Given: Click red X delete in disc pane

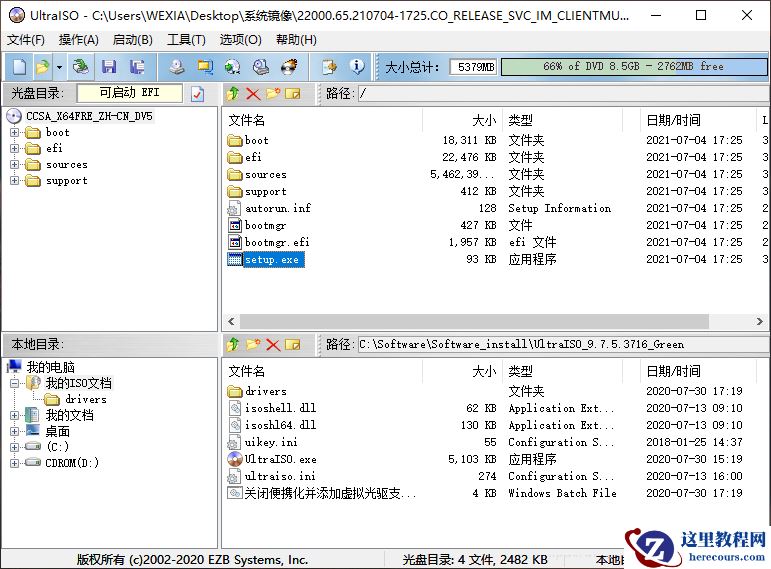Looking at the screenshot, I should [253, 93].
